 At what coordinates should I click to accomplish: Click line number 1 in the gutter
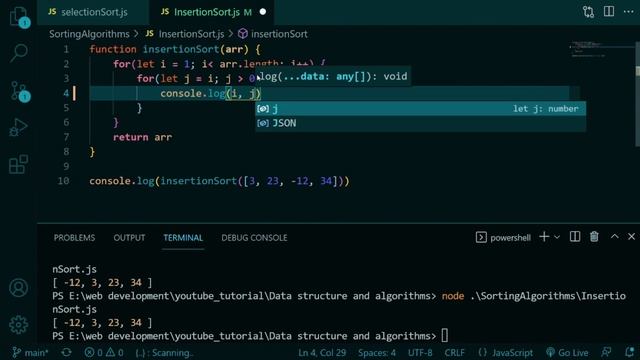(66, 49)
